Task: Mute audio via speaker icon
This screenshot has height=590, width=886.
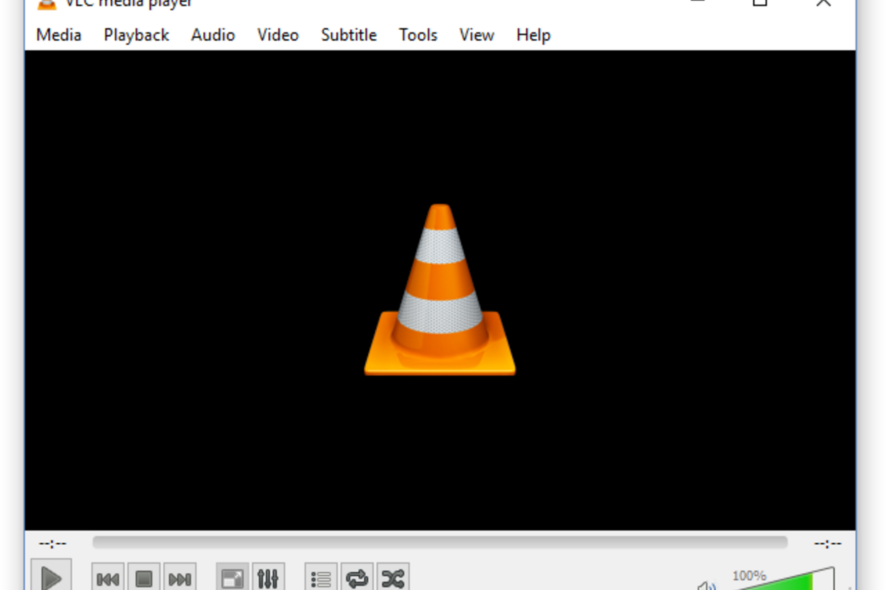Action: [x=706, y=585]
